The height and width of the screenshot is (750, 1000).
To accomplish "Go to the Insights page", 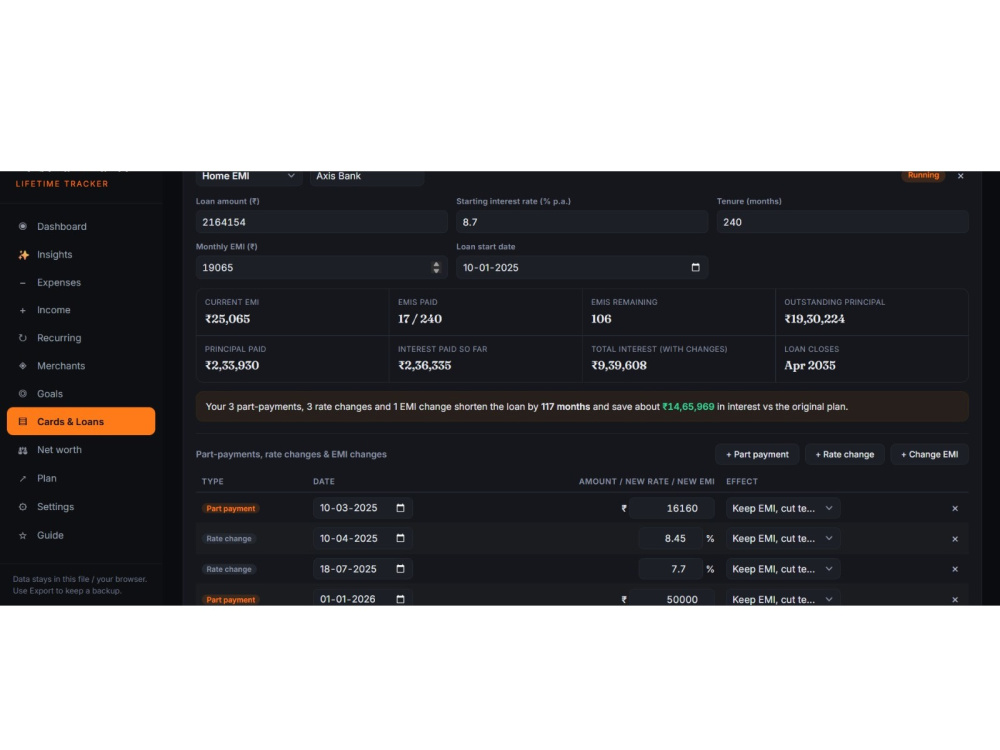I will [81, 254].
